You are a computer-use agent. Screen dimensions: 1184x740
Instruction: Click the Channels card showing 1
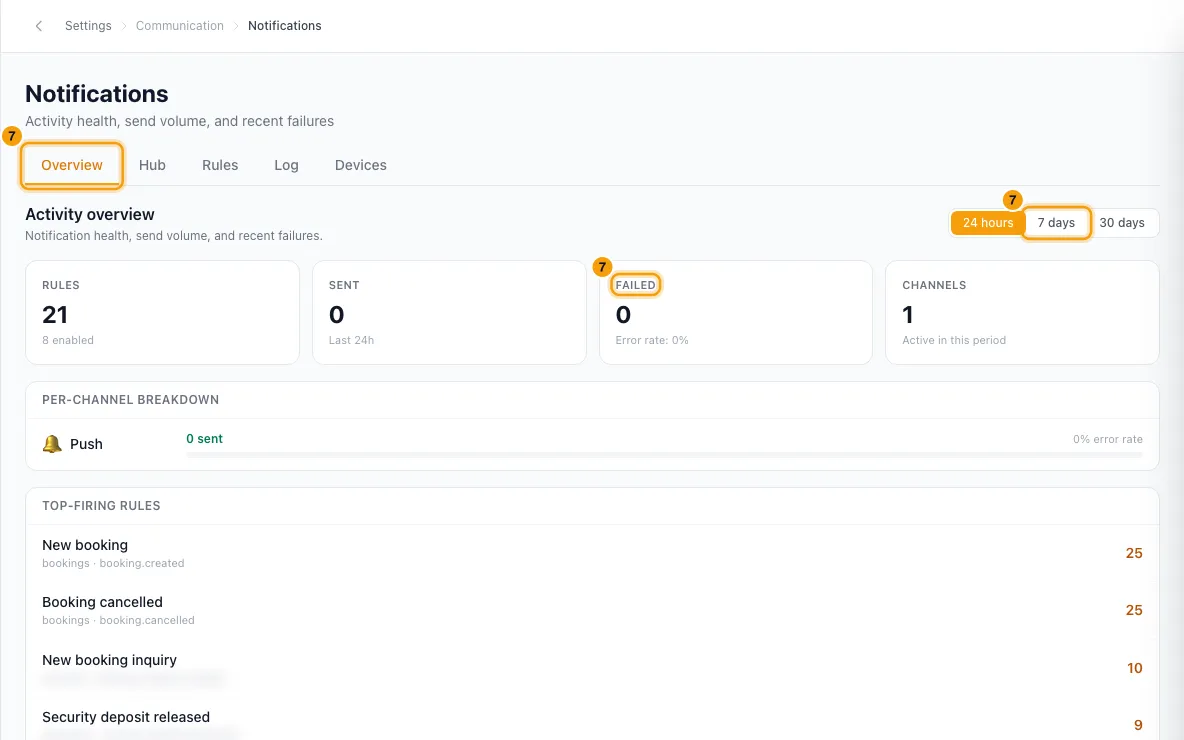point(1022,313)
